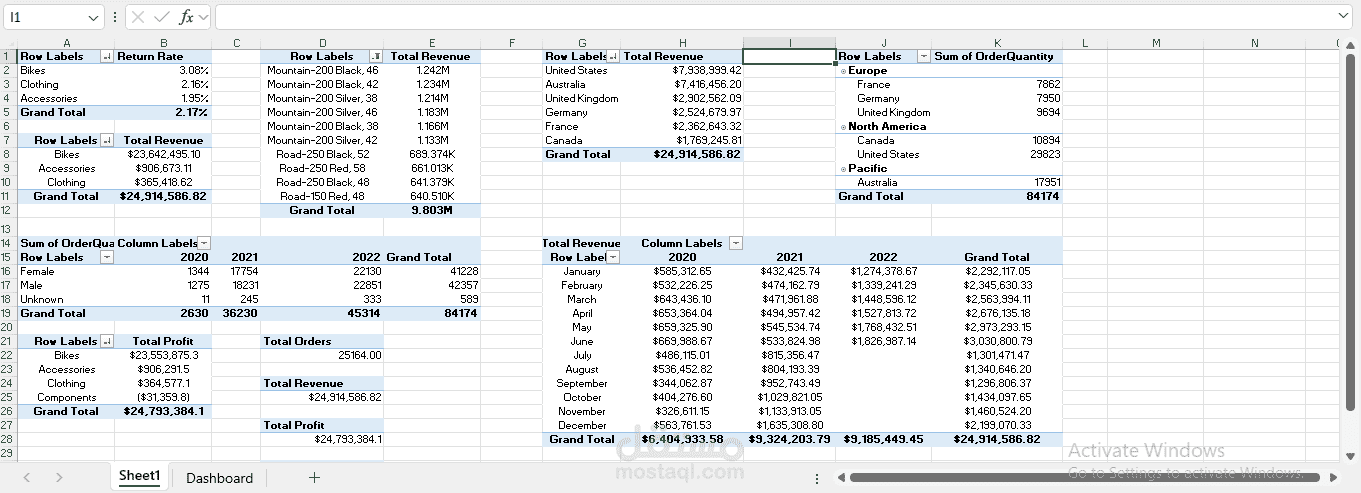Click next sheet navigation arrow

click(x=59, y=478)
